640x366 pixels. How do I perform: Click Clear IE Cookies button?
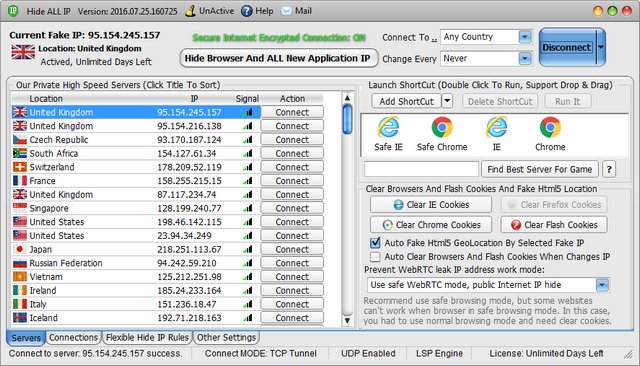(x=431, y=204)
